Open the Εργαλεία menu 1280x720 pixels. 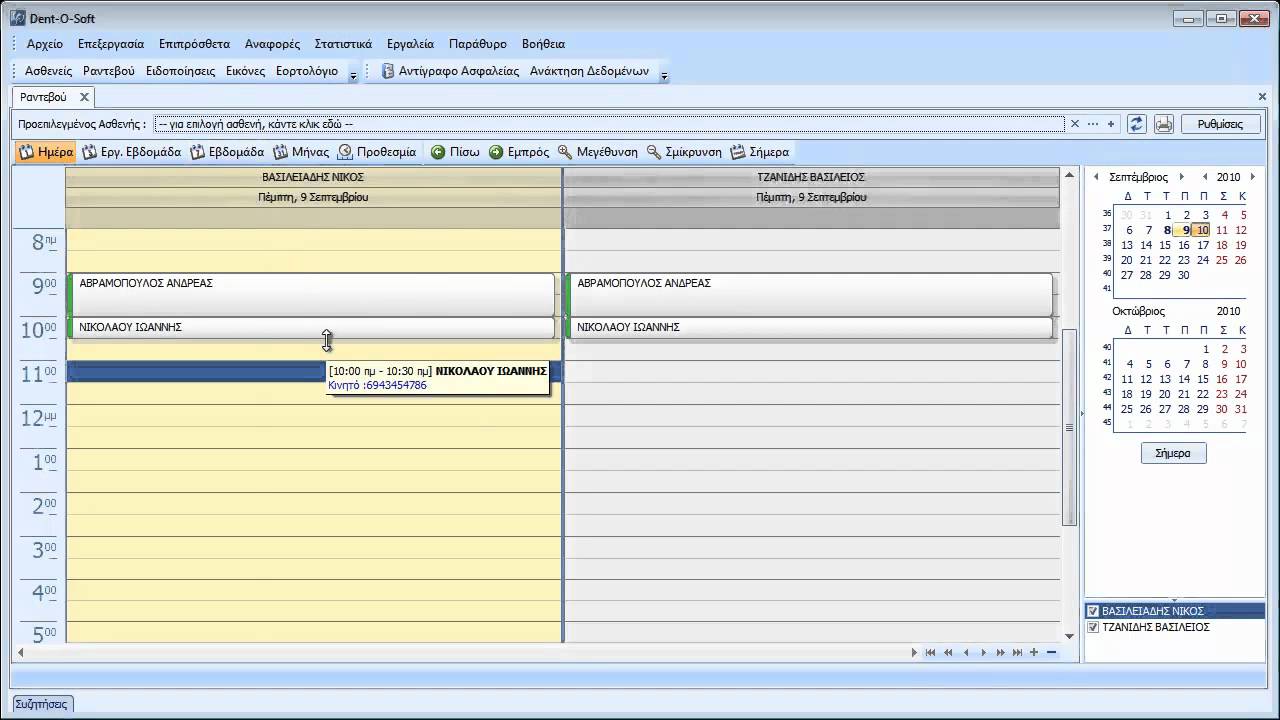pyautogui.click(x=410, y=44)
